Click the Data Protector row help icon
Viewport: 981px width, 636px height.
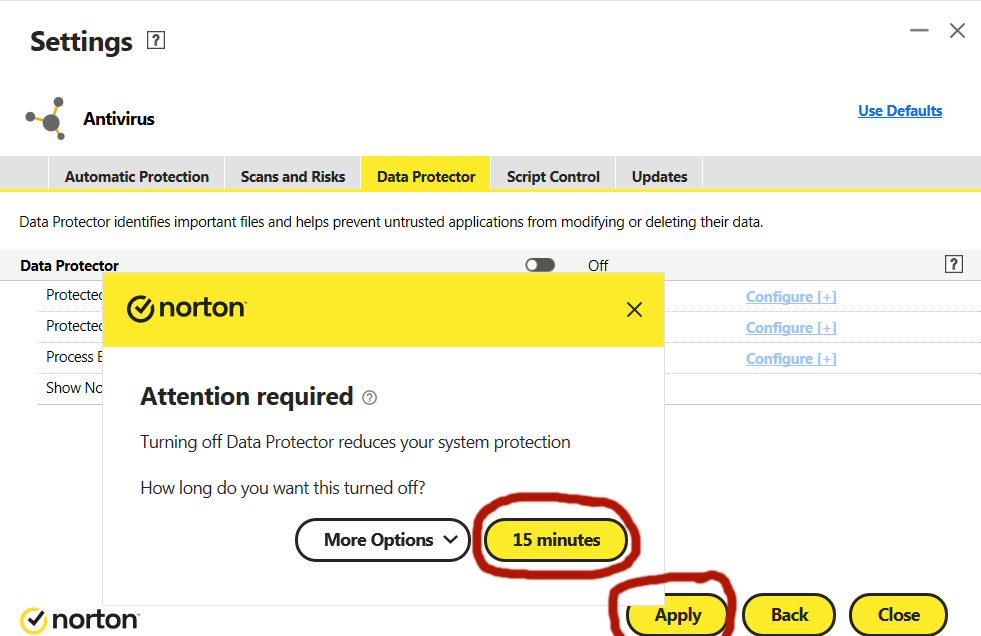pos(953,265)
